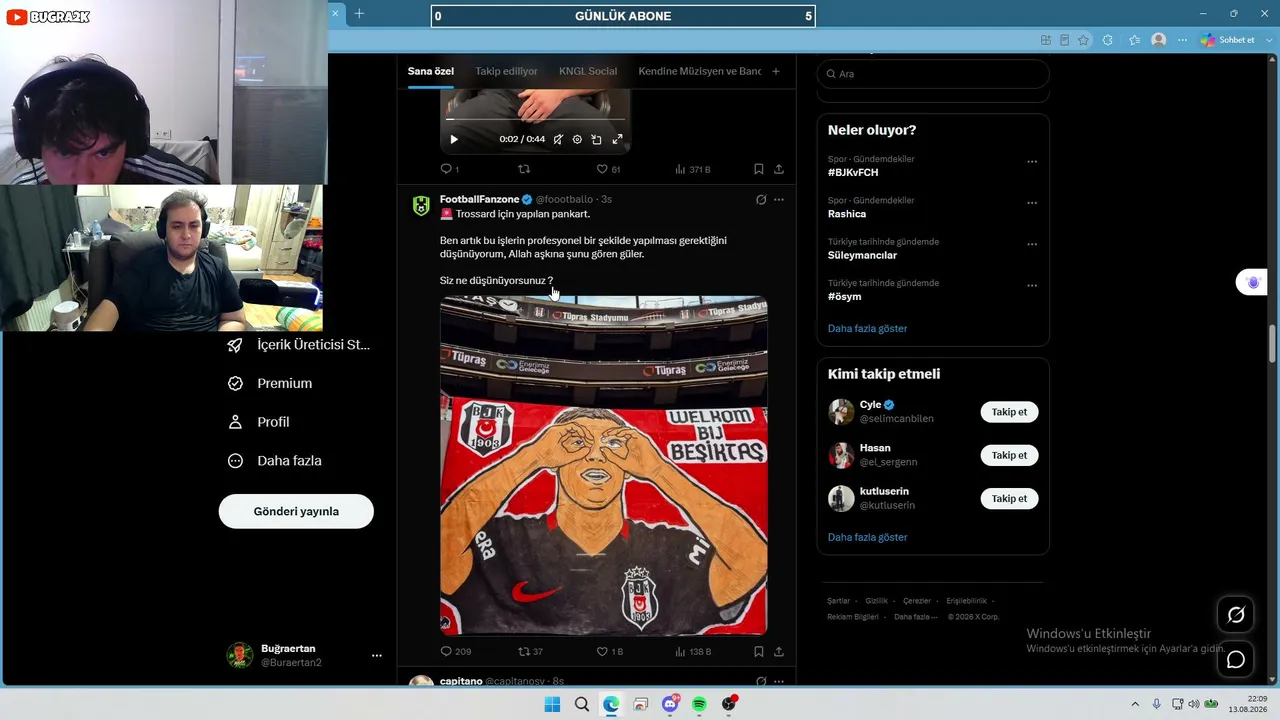Image resolution: width=1280 pixels, height=720 pixels.
Task: Open Grok actions on the FootballFanzone post
Action: 761,200
